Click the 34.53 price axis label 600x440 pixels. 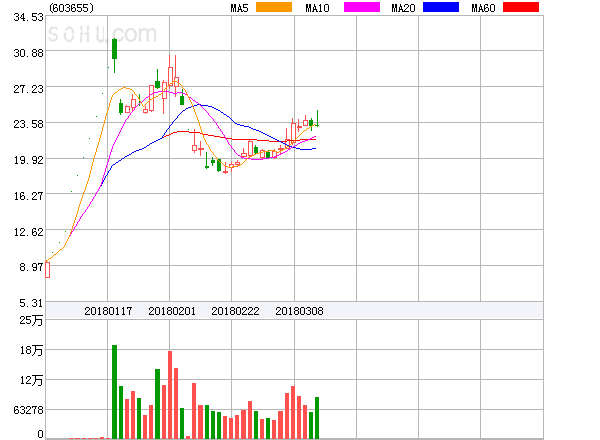click(x=29, y=18)
